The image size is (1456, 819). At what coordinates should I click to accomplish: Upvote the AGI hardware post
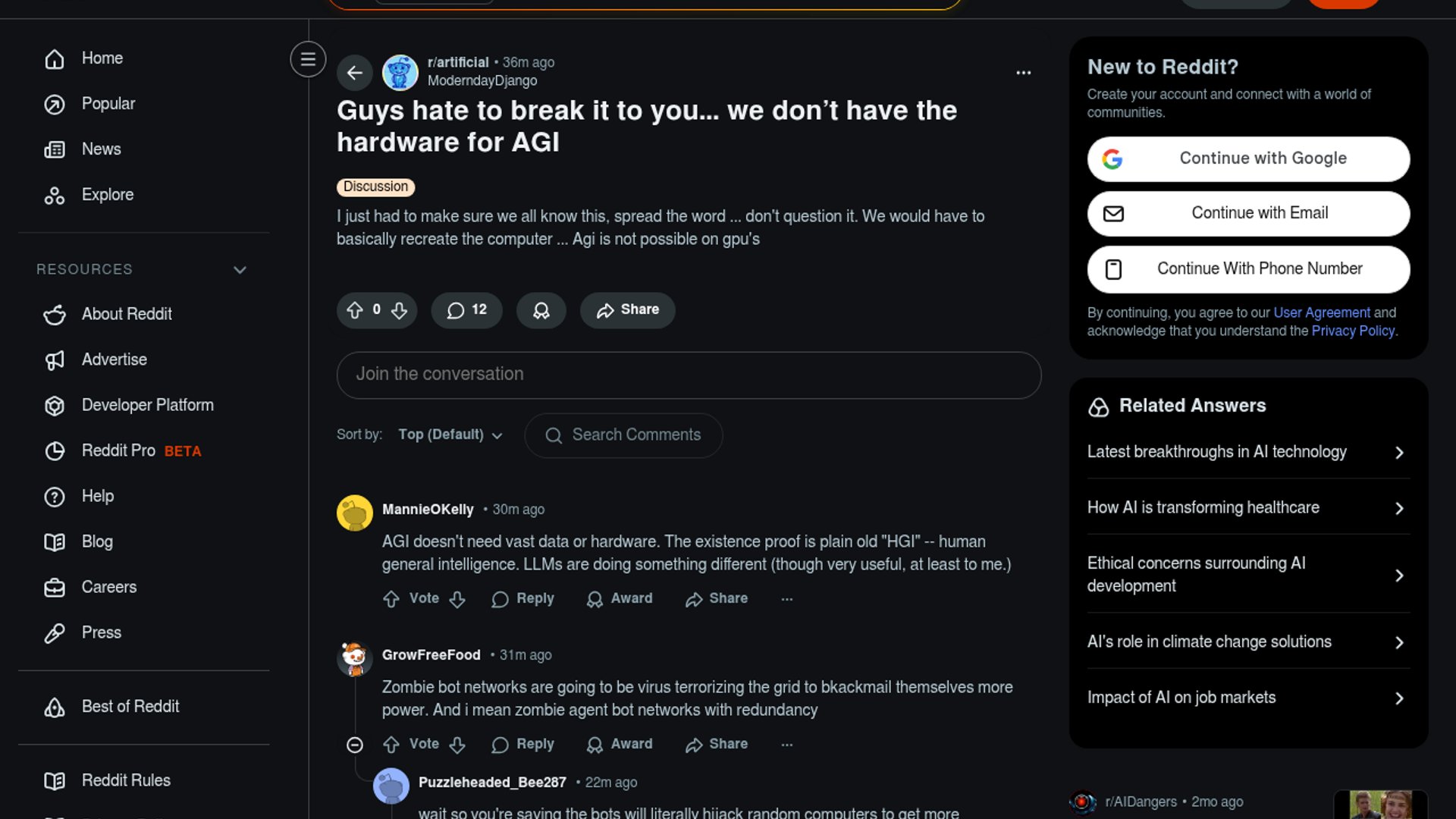[355, 310]
